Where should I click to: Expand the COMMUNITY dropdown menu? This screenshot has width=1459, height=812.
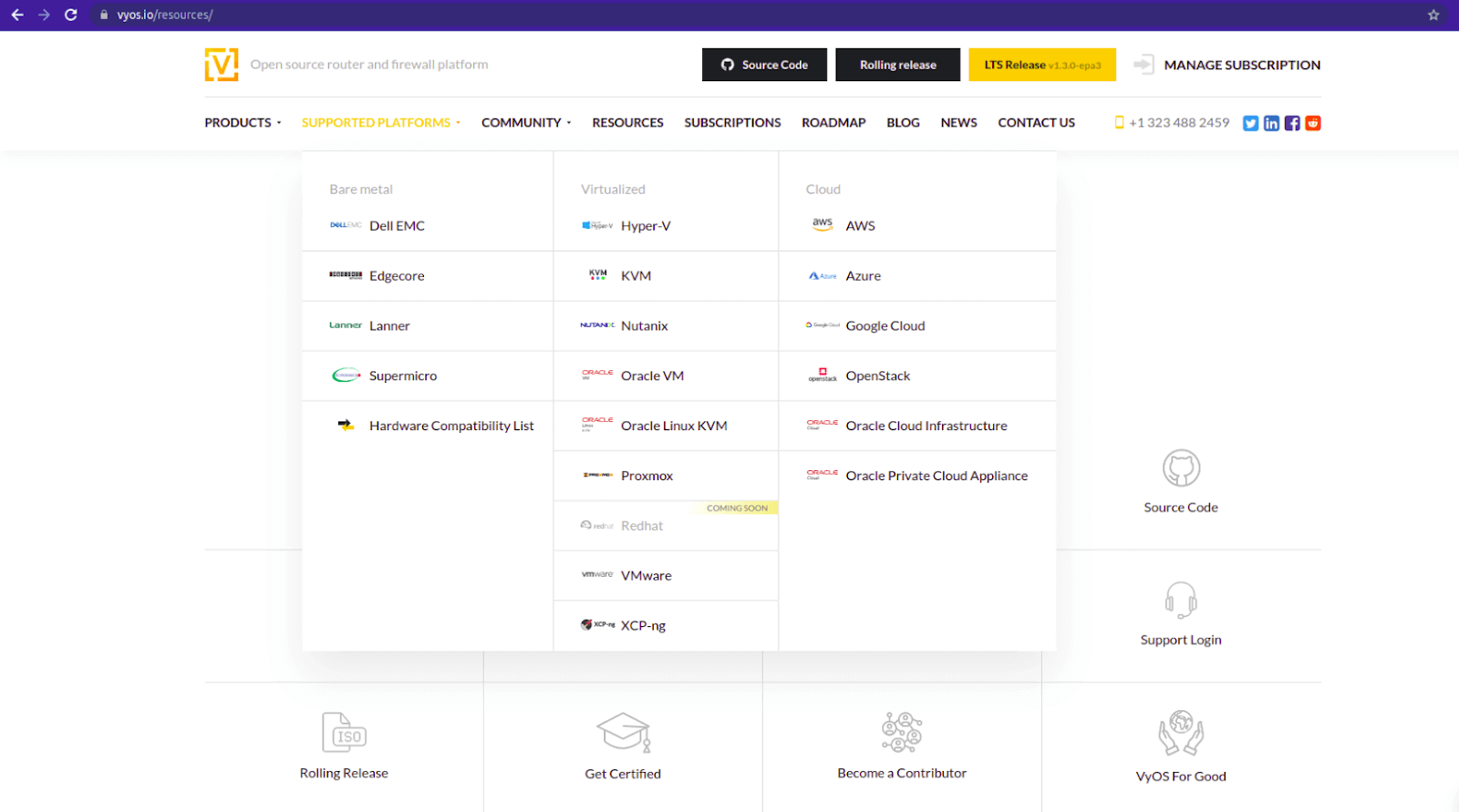click(x=526, y=123)
